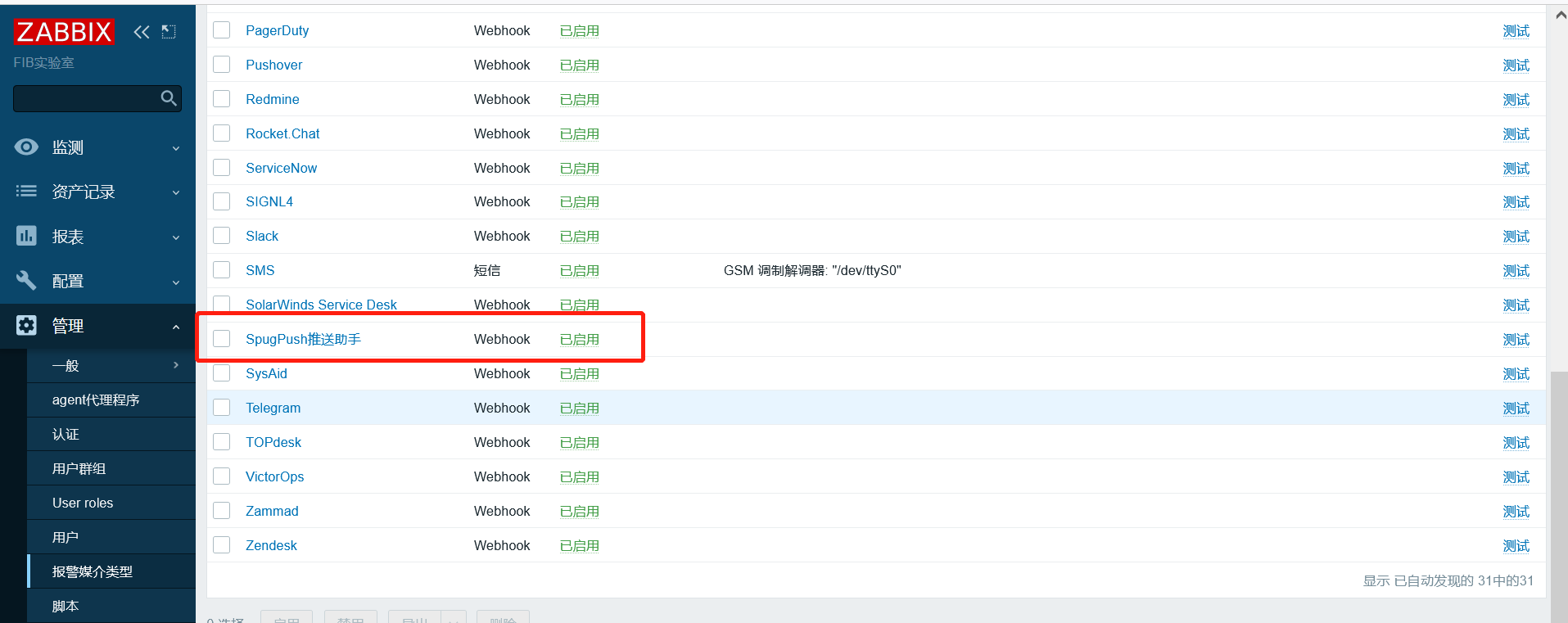The image size is (1568, 623).
Task: Expand the 配置 menu chevron
Action: (175, 282)
